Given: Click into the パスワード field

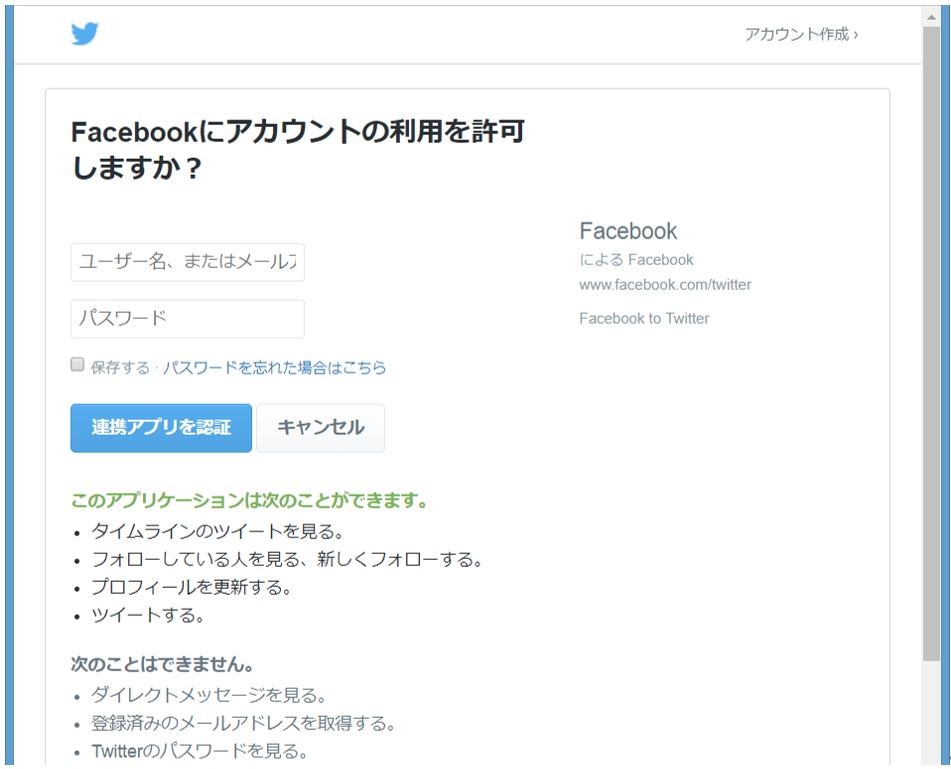Looking at the screenshot, I should (x=187, y=318).
